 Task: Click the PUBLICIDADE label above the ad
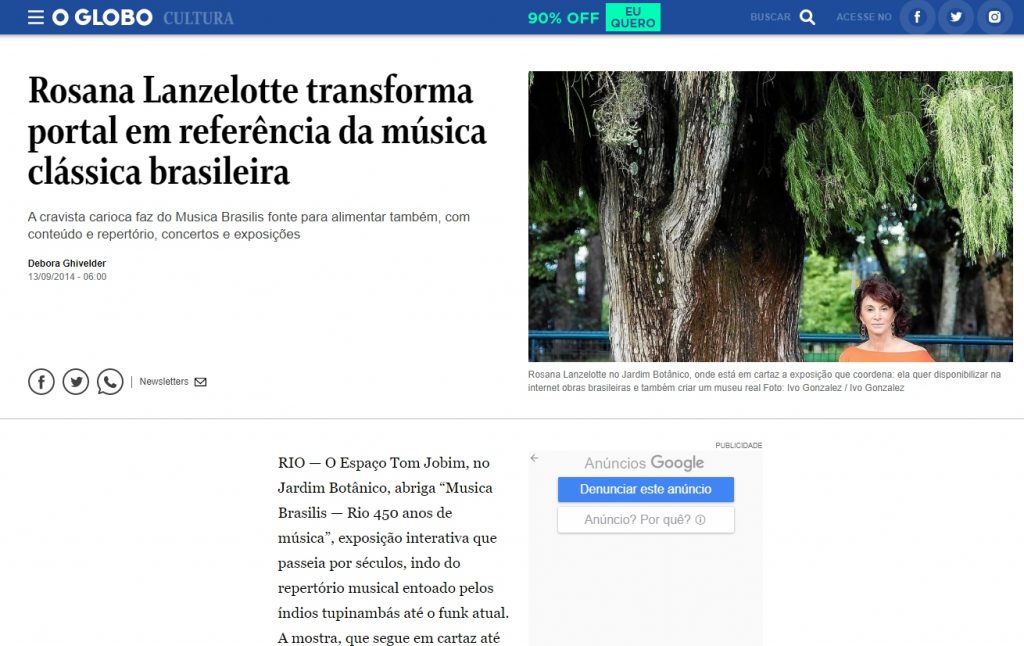coord(739,445)
